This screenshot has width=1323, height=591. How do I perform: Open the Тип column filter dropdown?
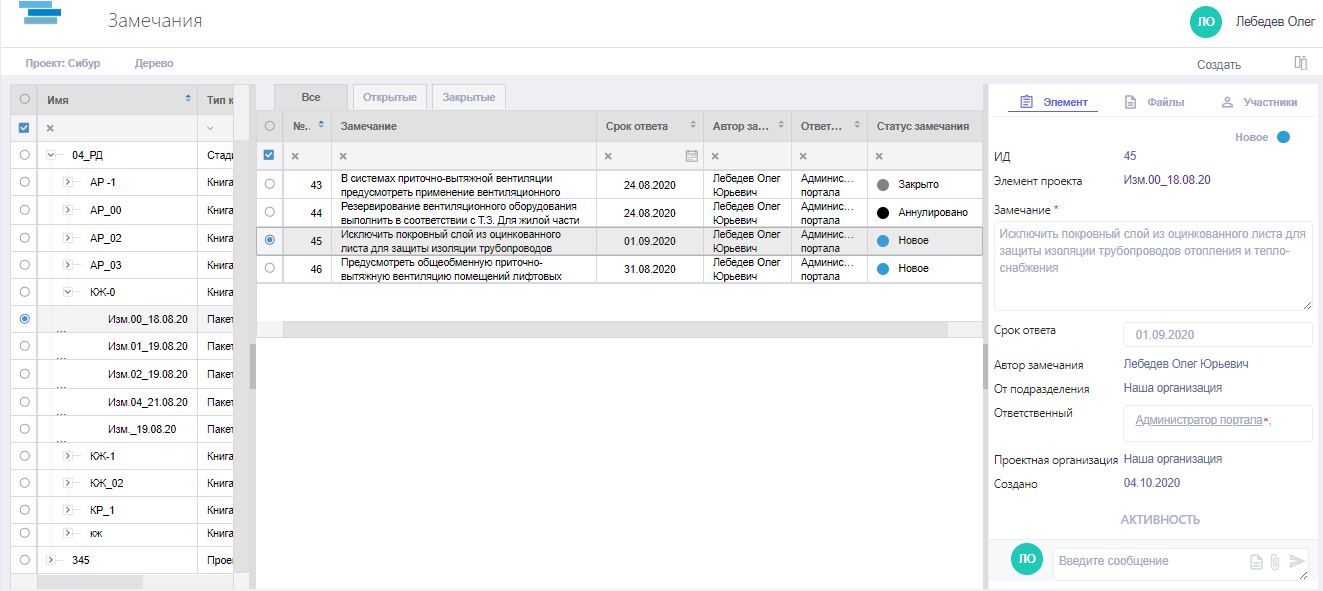210,128
